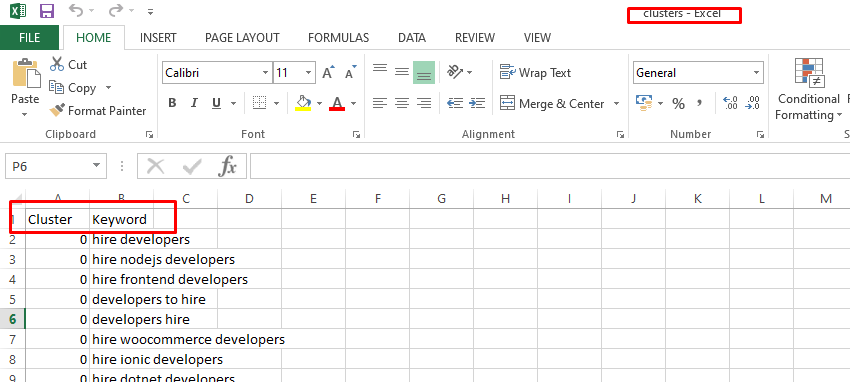Click the Orientation text rotation icon
This screenshot has height=382, width=850.
454,72
